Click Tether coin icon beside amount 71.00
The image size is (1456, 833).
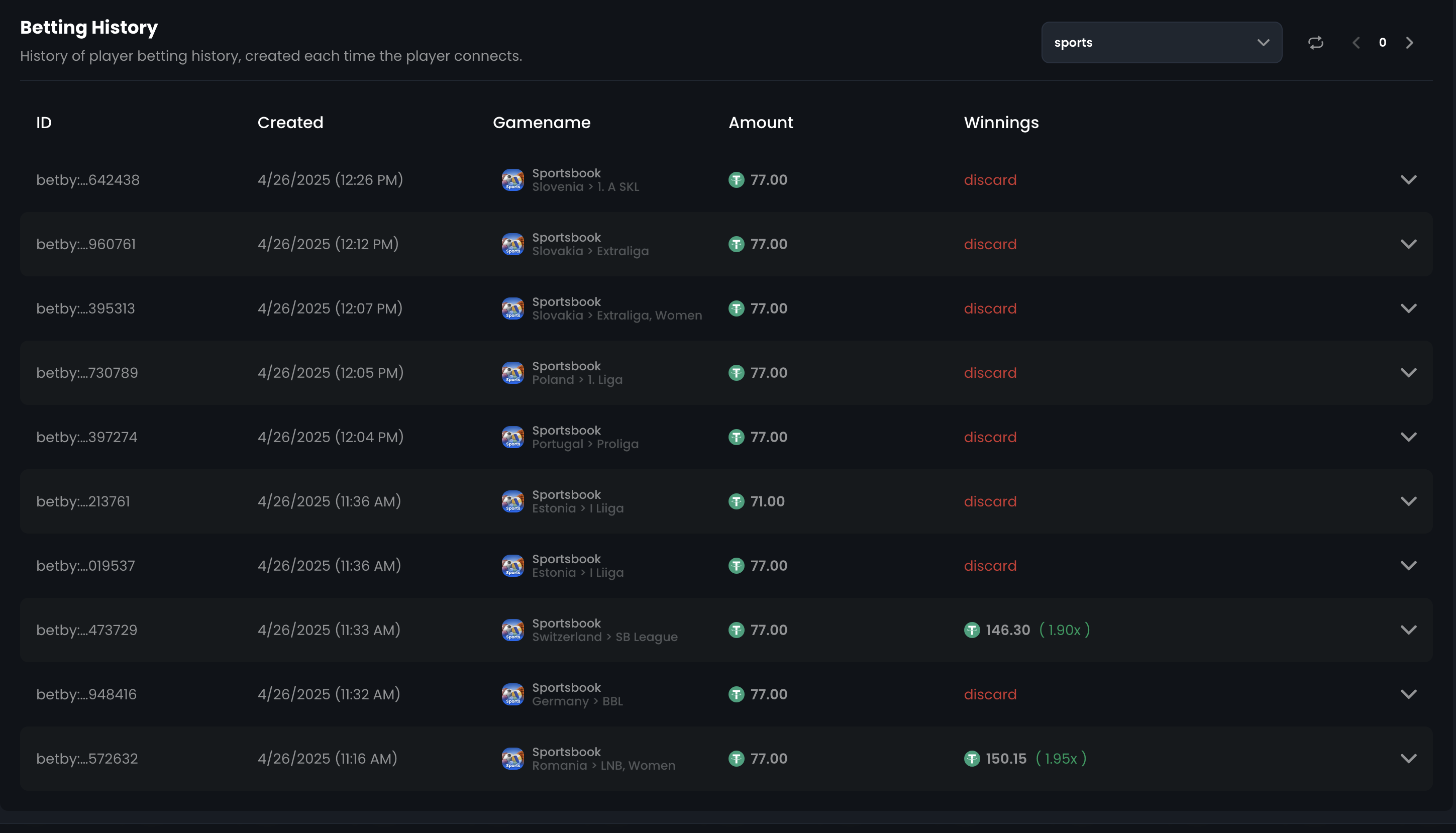[x=737, y=501]
